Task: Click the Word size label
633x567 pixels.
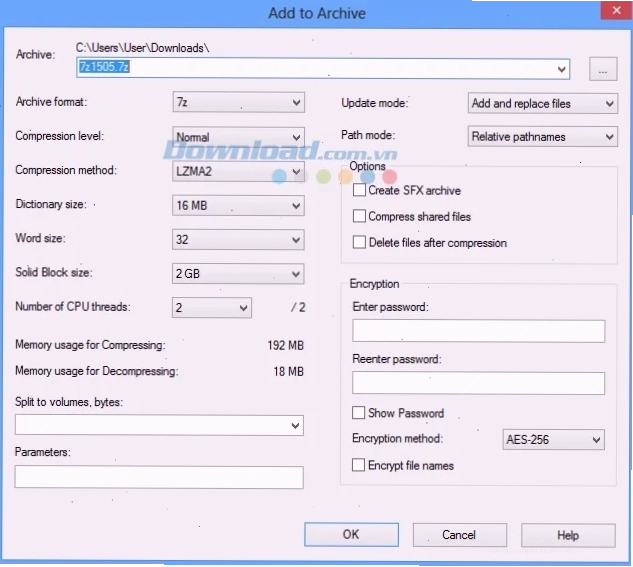Action: pos(40,238)
